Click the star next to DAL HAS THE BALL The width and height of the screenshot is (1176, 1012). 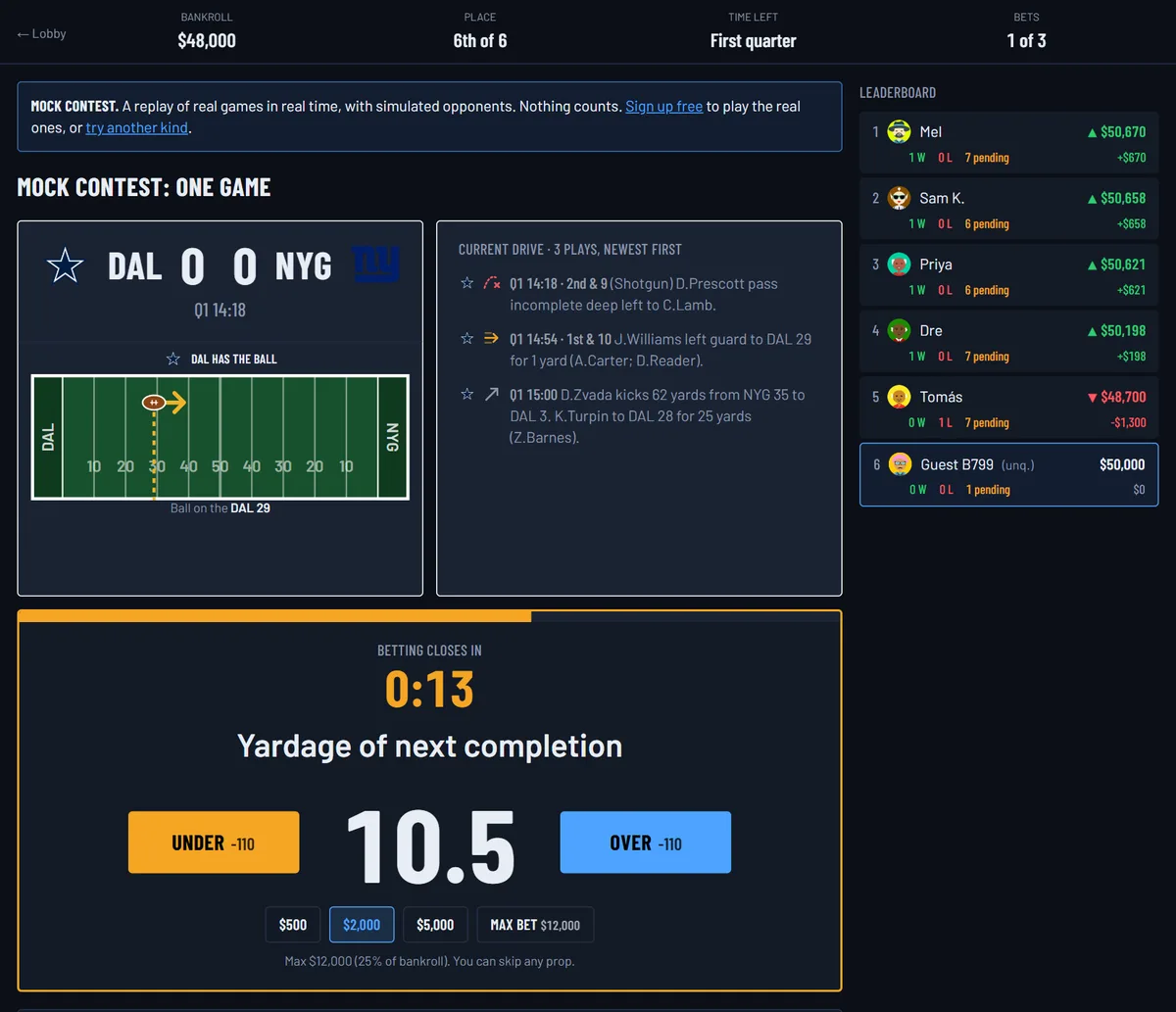[x=173, y=359]
